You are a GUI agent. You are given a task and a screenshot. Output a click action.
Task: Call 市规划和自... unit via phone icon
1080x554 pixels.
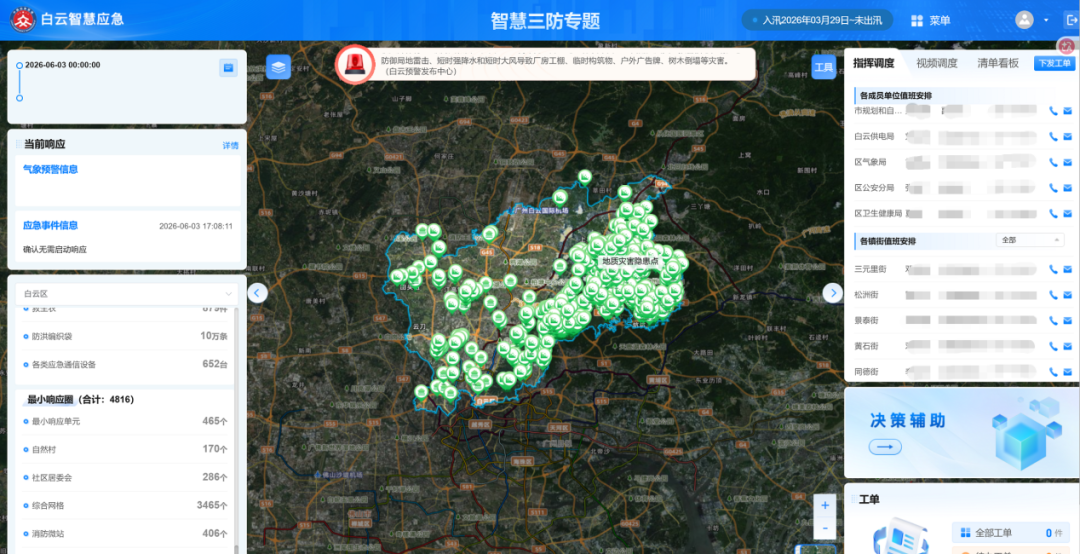pyautogui.click(x=1053, y=110)
